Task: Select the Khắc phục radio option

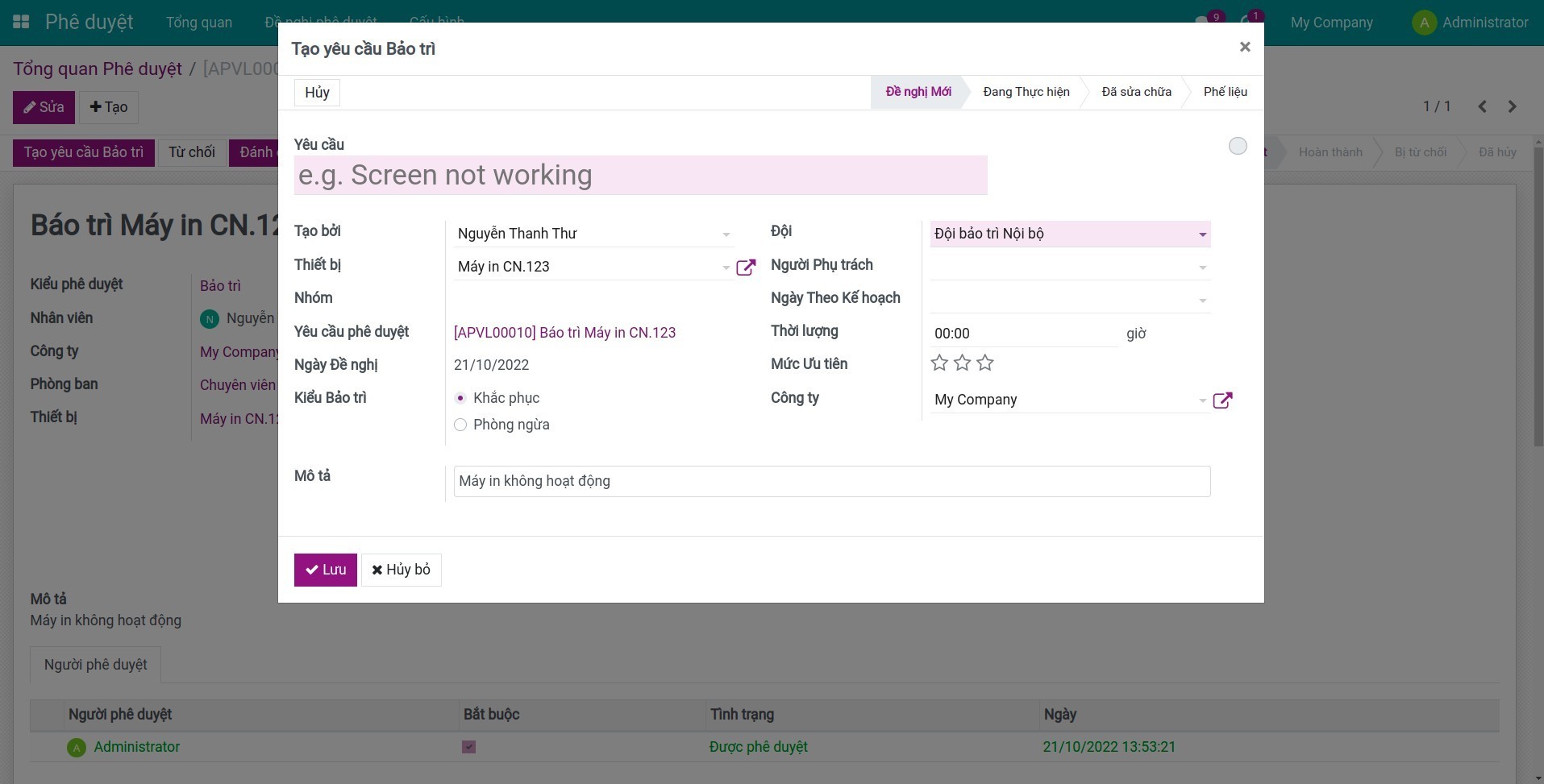Action: (x=460, y=398)
